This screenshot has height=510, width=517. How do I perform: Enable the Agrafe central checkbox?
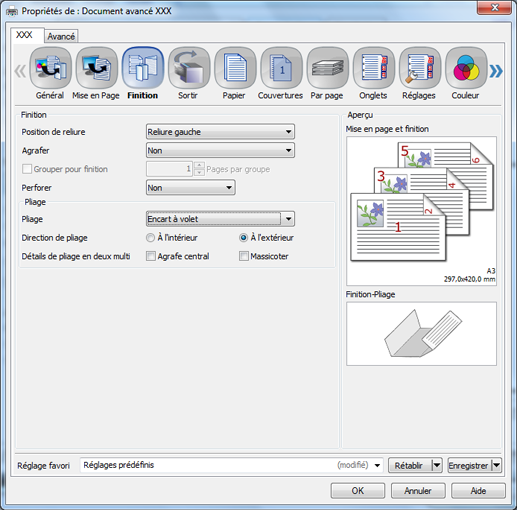point(151,256)
